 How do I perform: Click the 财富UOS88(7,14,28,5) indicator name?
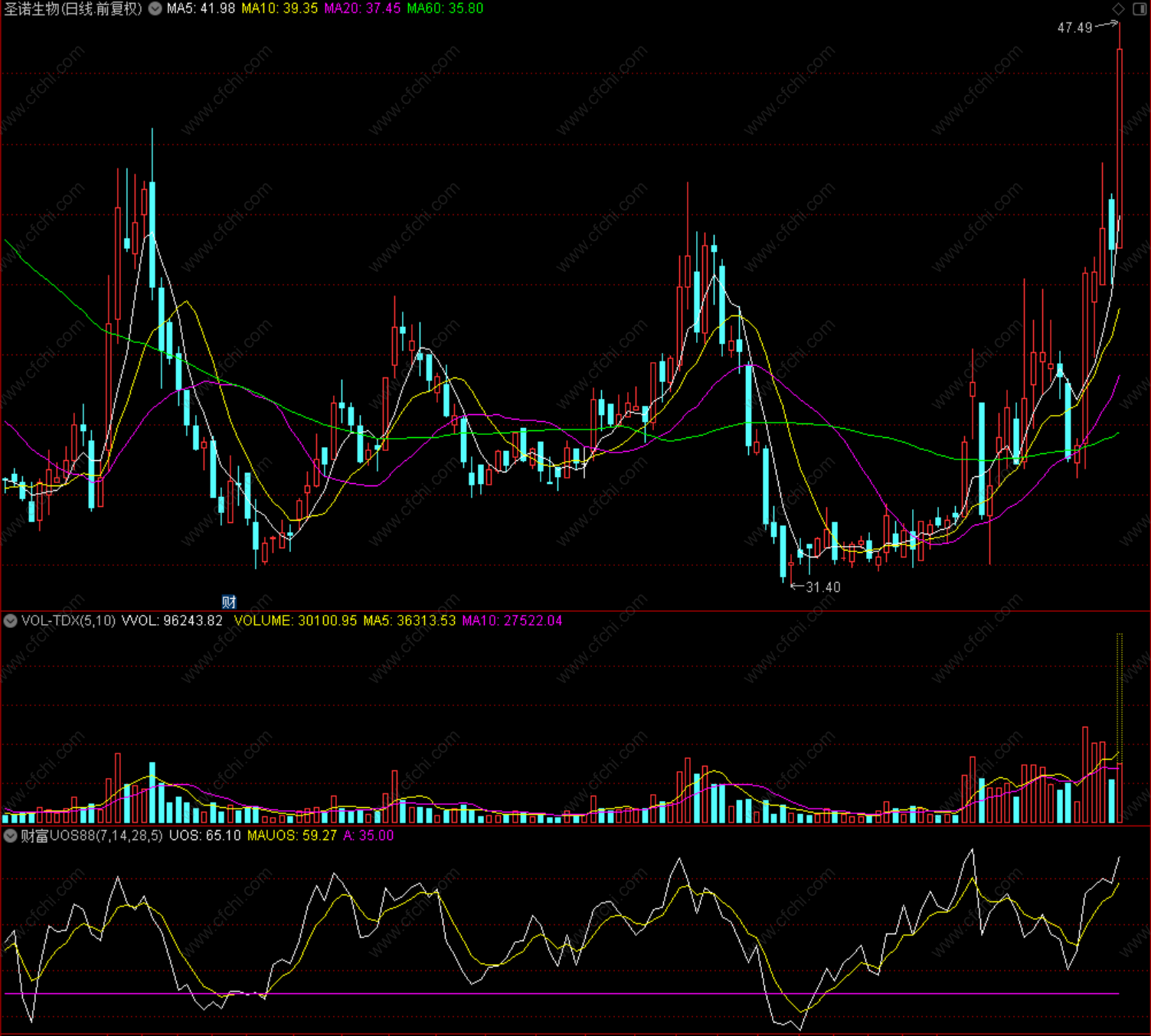click(91, 835)
